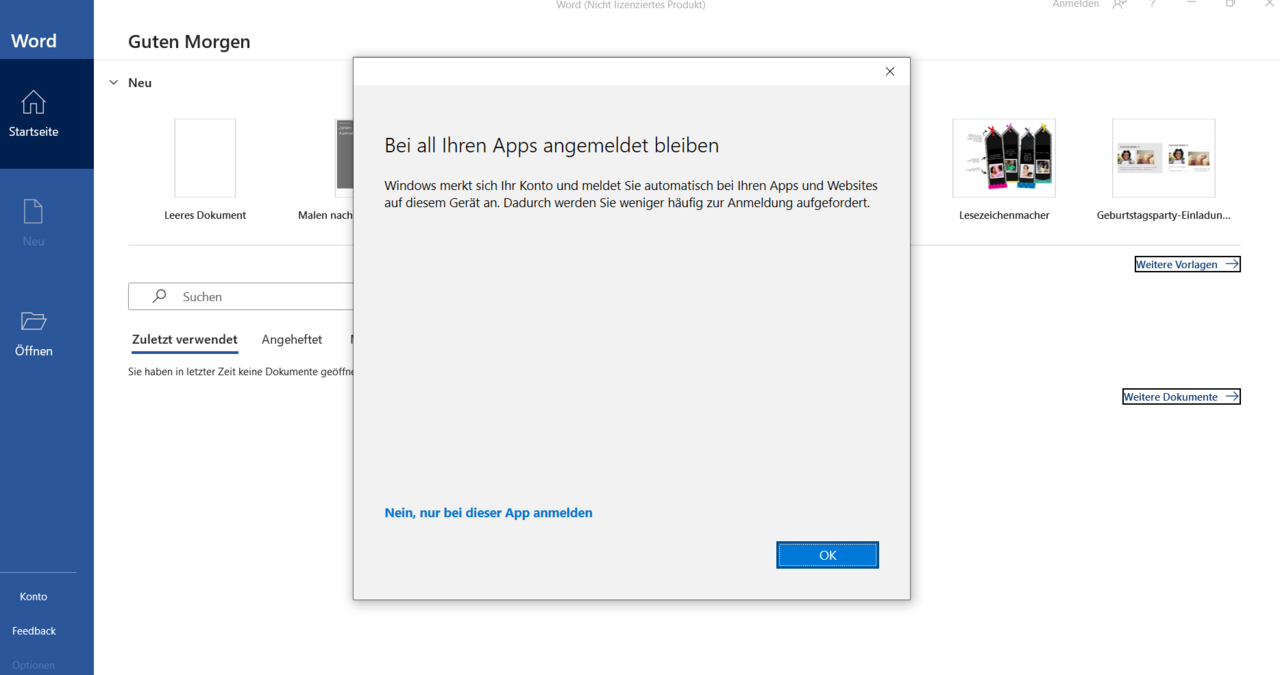Switch to the Angeheftet tab
The width and height of the screenshot is (1280, 675).
[291, 340]
